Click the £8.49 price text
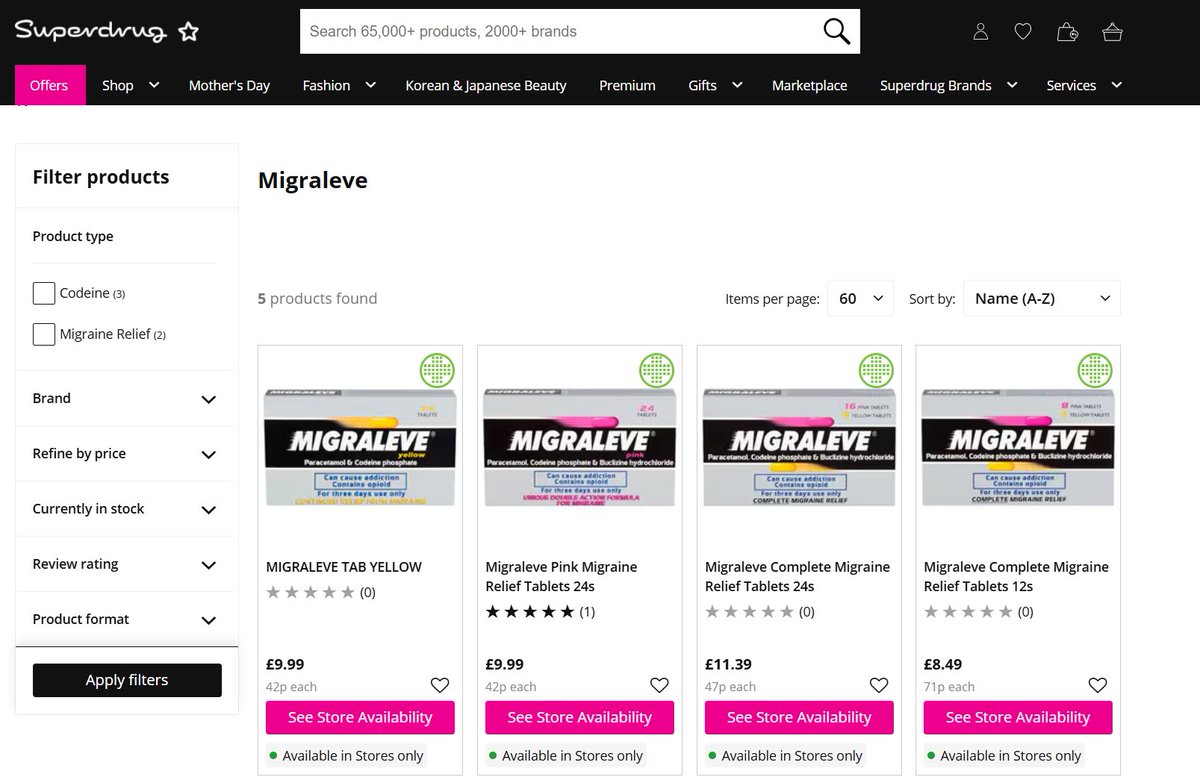The height and width of the screenshot is (780, 1200). click(943, 664)
